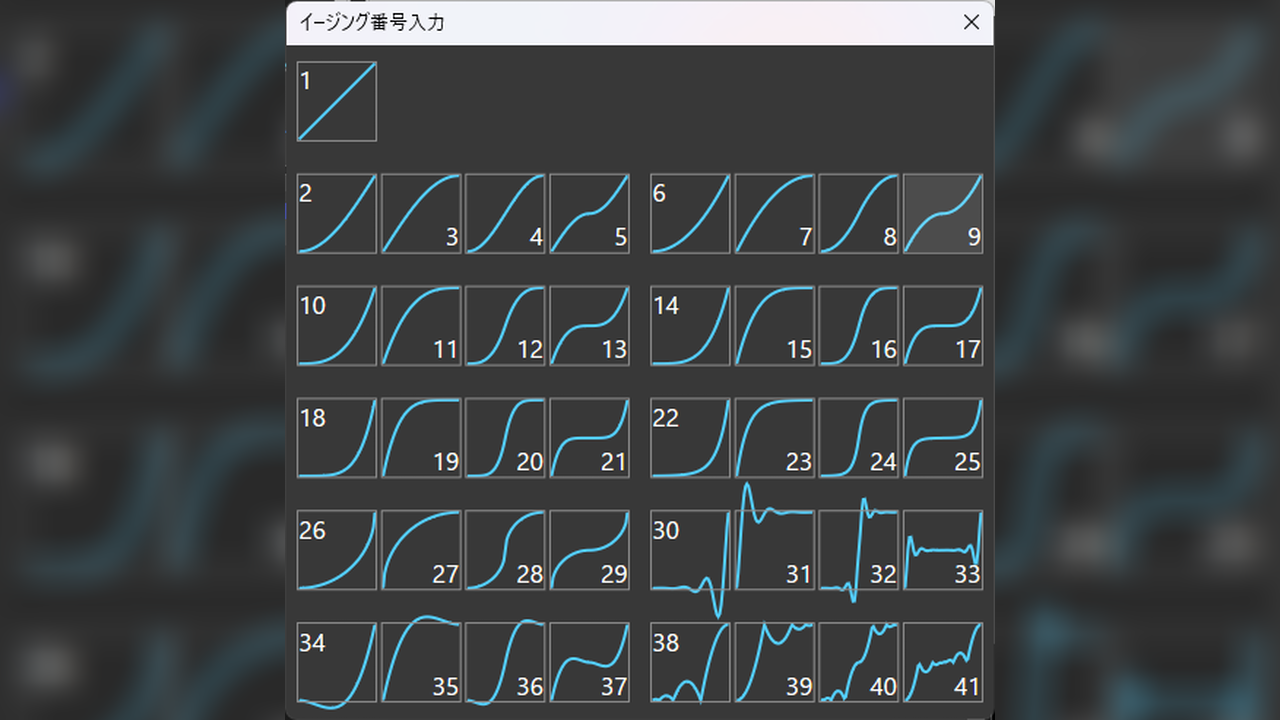The image size is (1280, 720).
Task: Pick easing curve number 26
Action: click(337, 549)
